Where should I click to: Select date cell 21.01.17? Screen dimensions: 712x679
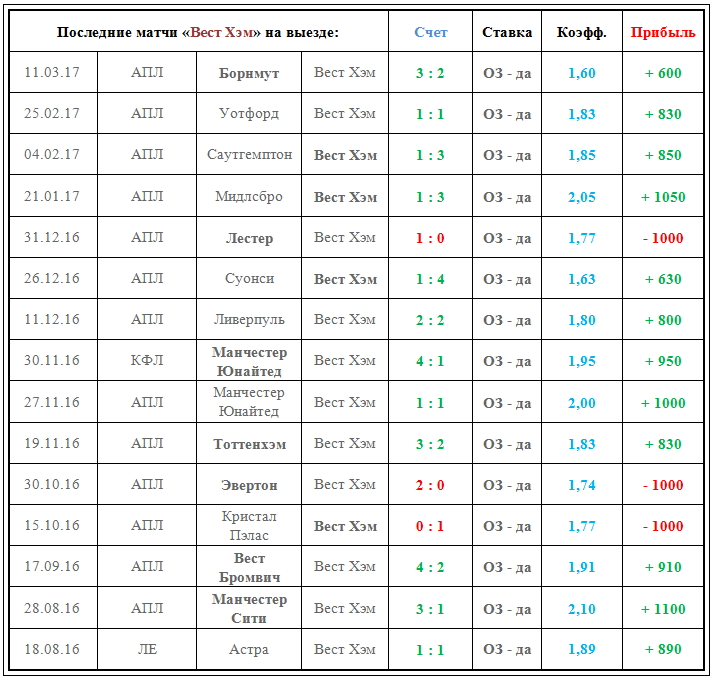pos(52,197)
